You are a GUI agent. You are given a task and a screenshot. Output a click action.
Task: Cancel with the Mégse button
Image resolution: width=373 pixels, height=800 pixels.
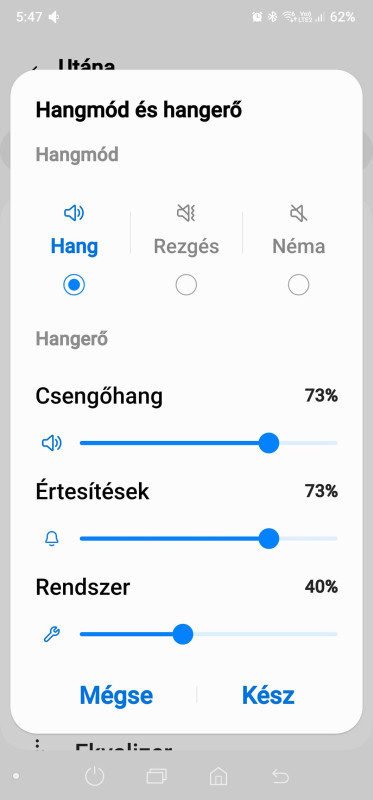coord(116,695)
